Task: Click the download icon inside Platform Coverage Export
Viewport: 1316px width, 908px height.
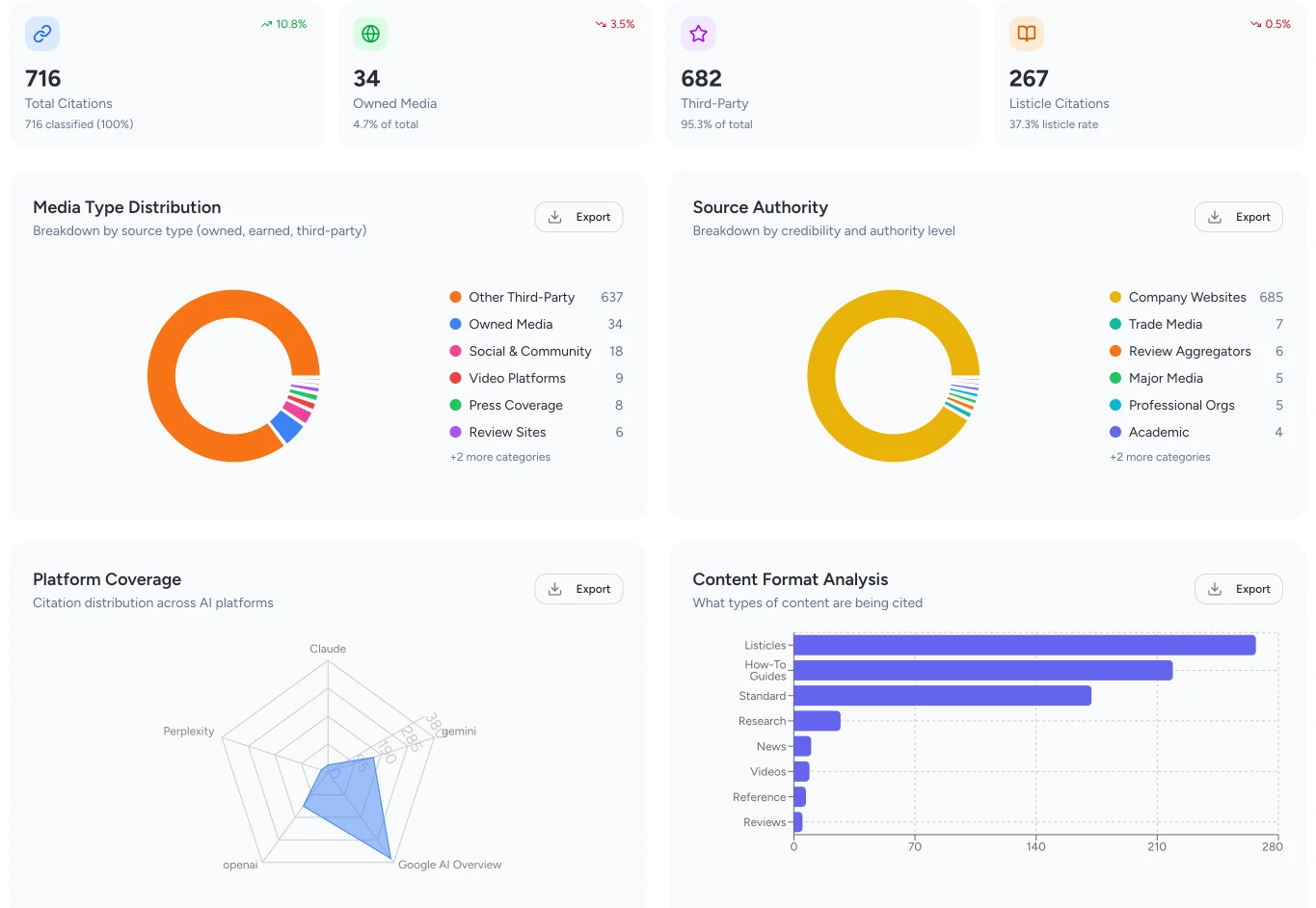Action: coord(554,588)
